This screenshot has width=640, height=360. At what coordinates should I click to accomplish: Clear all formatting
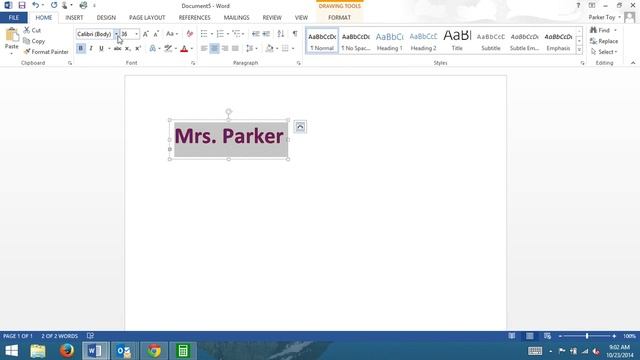[189, 34]
